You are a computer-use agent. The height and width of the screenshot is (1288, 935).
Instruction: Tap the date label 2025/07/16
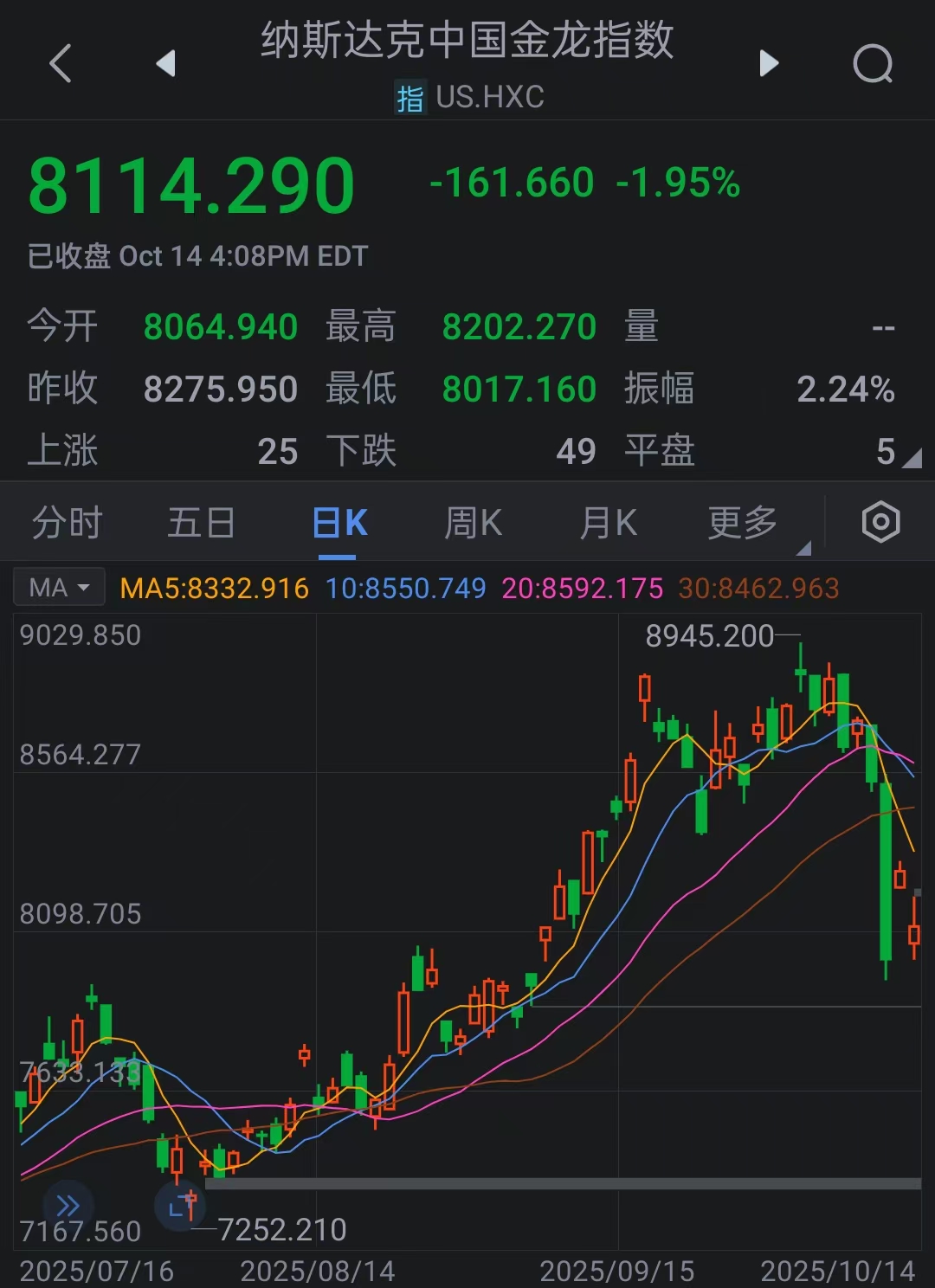[97, 1272]
